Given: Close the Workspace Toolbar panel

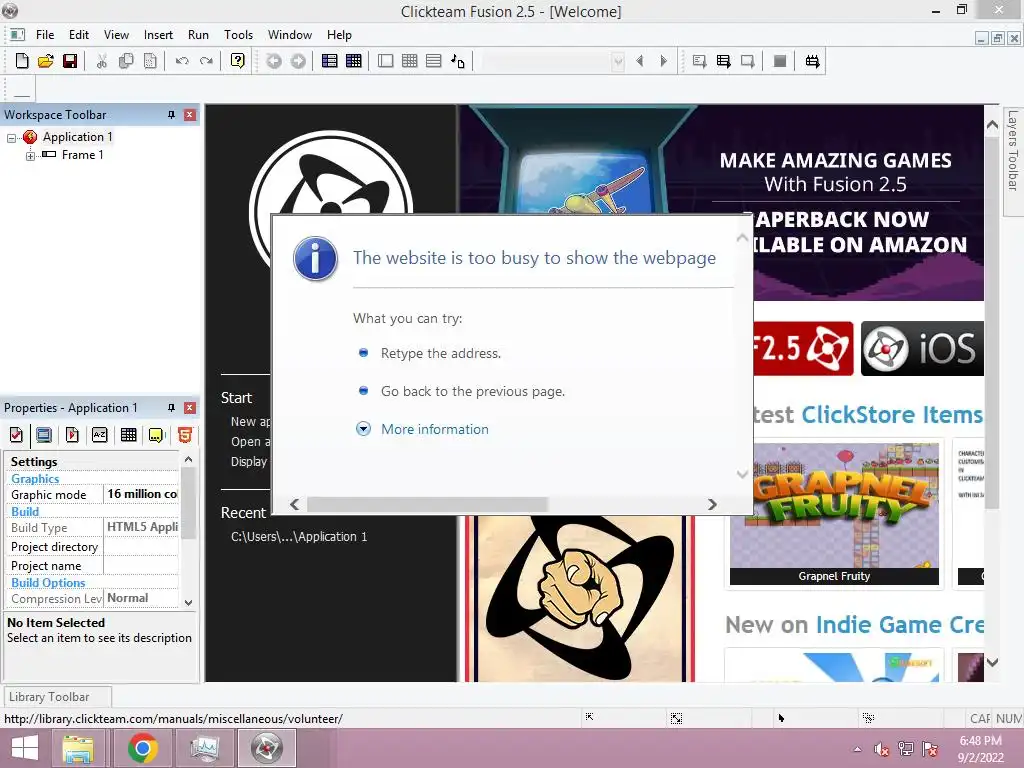Looking at the screenshot, I should pyautogui.click(x=189, y=114).
